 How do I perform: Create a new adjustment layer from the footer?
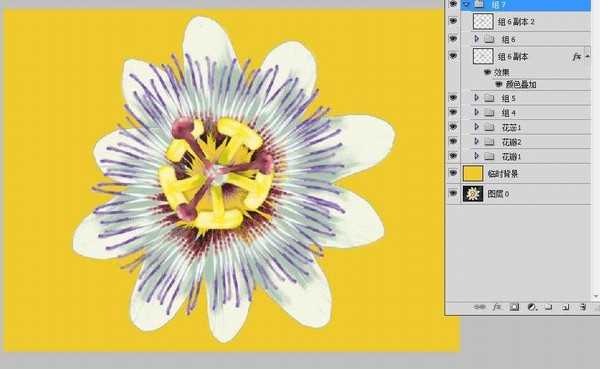point(532,307)
